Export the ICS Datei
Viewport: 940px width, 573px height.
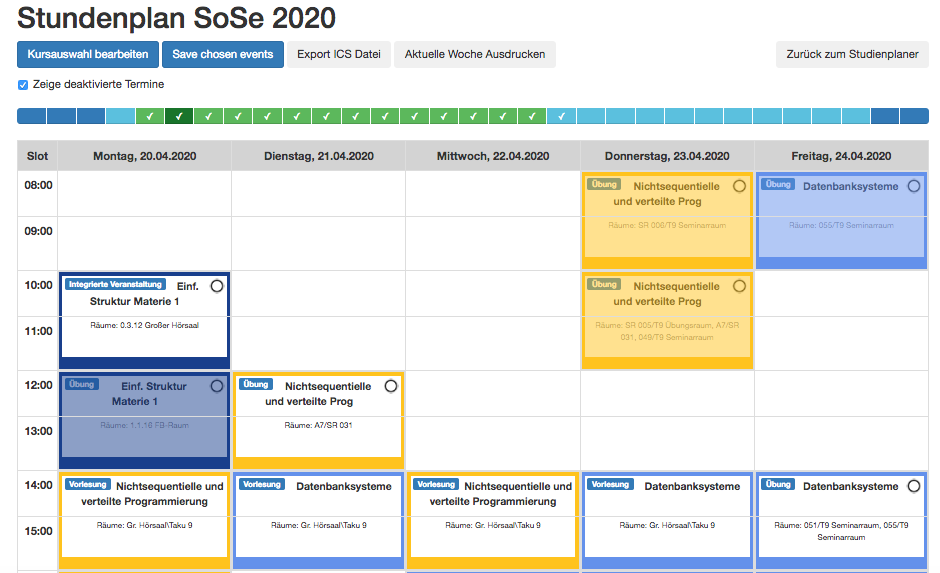pyautogui.click(x=339, y=55)
